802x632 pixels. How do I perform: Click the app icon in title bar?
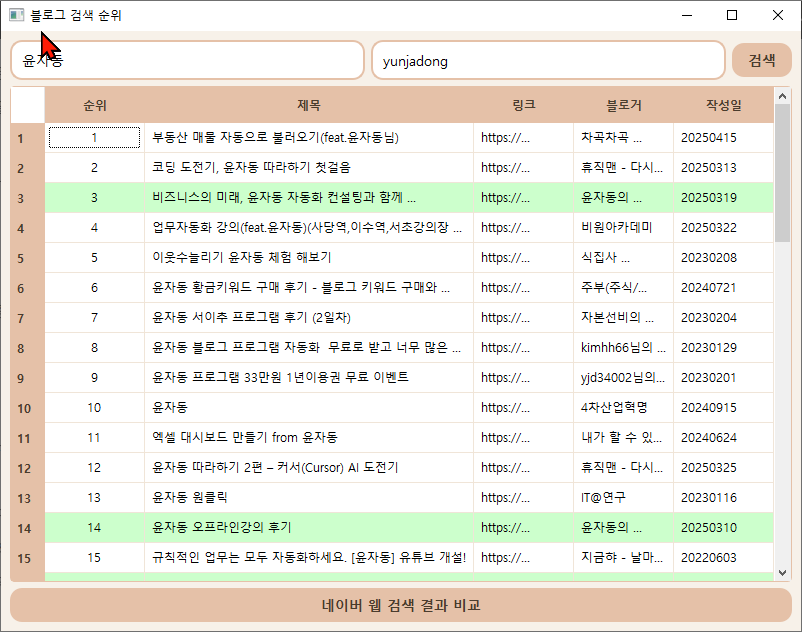coord(16,15)
